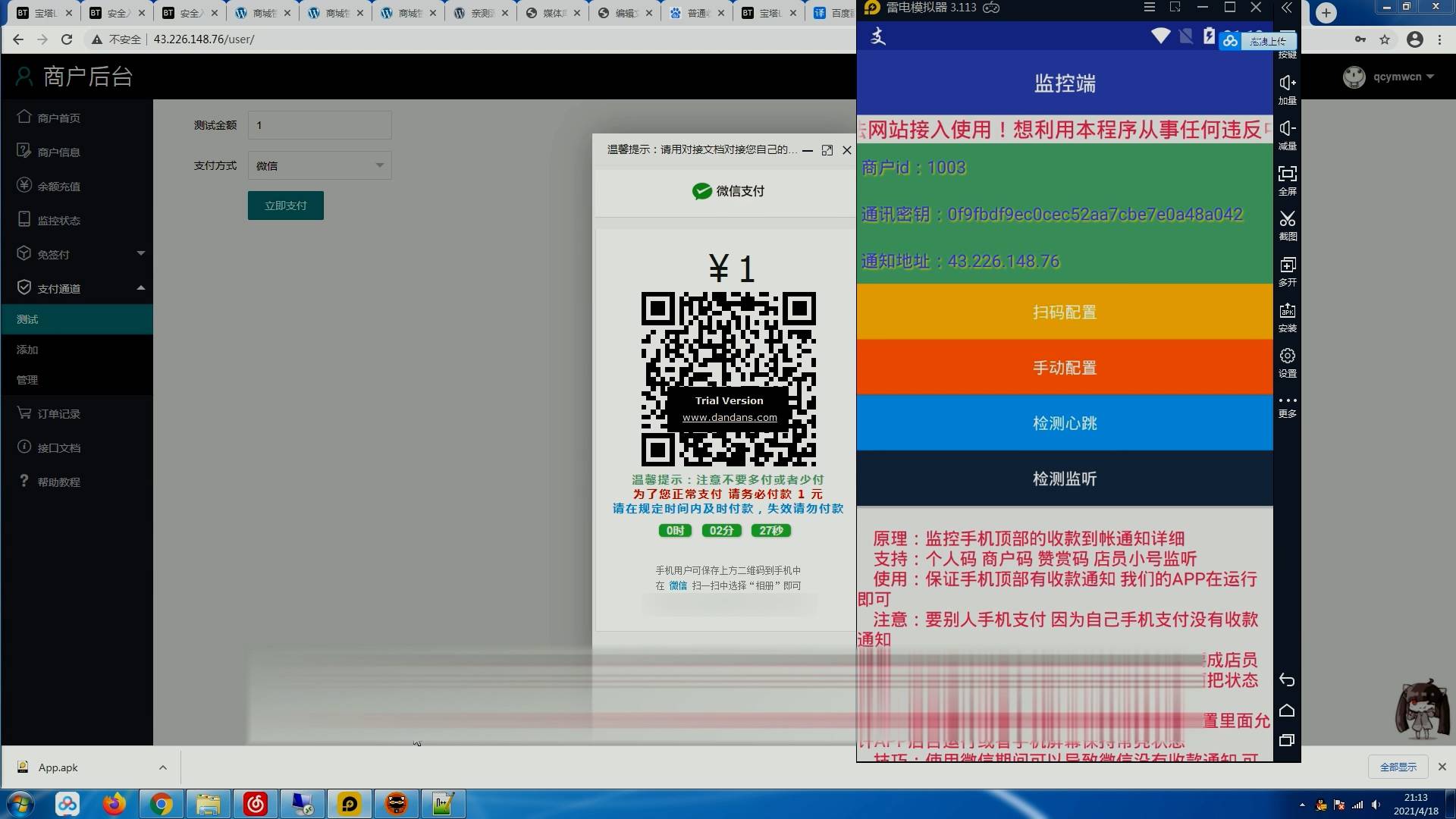Click the WeChat payment QR code
Image resolution: width=1456 pixels, height=819 pixels.
point(729,379)
